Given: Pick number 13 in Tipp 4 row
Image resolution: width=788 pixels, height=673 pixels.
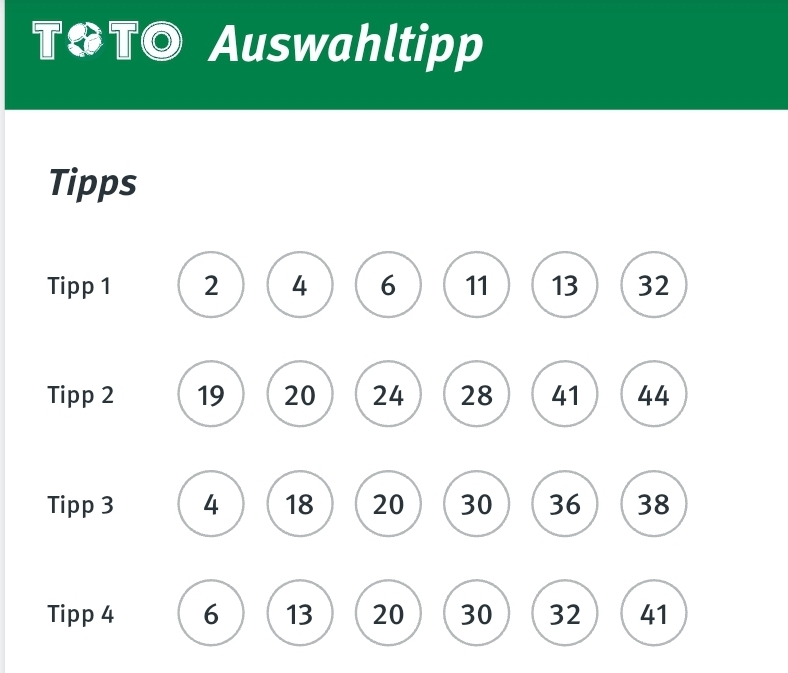Looking at the screenshot, I should [x=300, y=613].
